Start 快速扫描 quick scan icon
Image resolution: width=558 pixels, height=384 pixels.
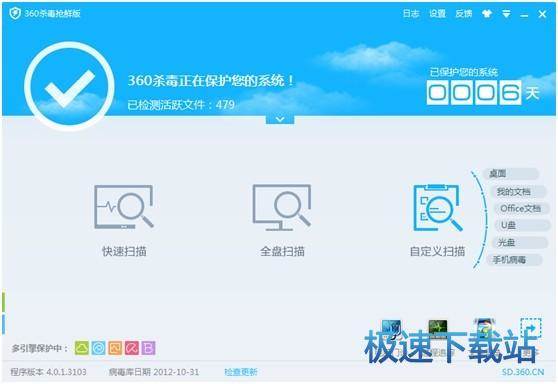click(124, 207)
